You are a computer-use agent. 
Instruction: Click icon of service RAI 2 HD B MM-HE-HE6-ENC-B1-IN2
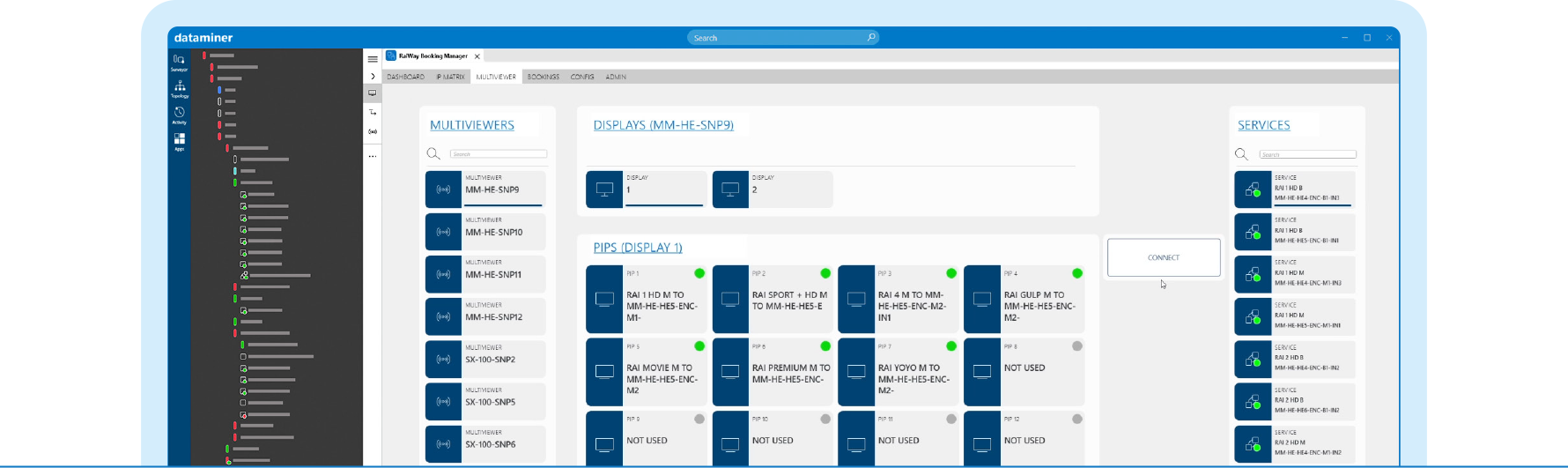click(1253, 402)
